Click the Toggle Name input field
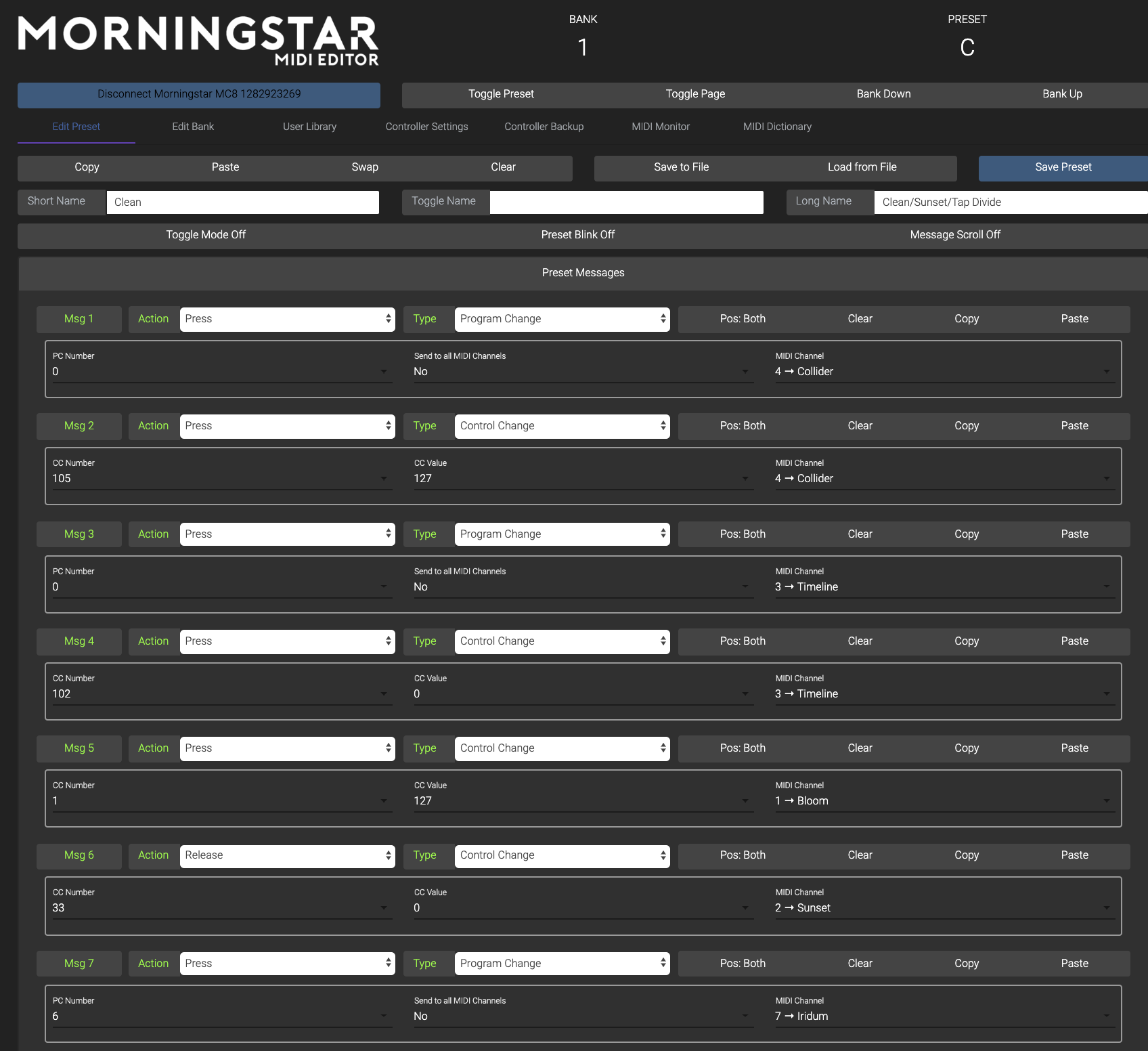The image size is (1148, 1051). click(627, 202)
